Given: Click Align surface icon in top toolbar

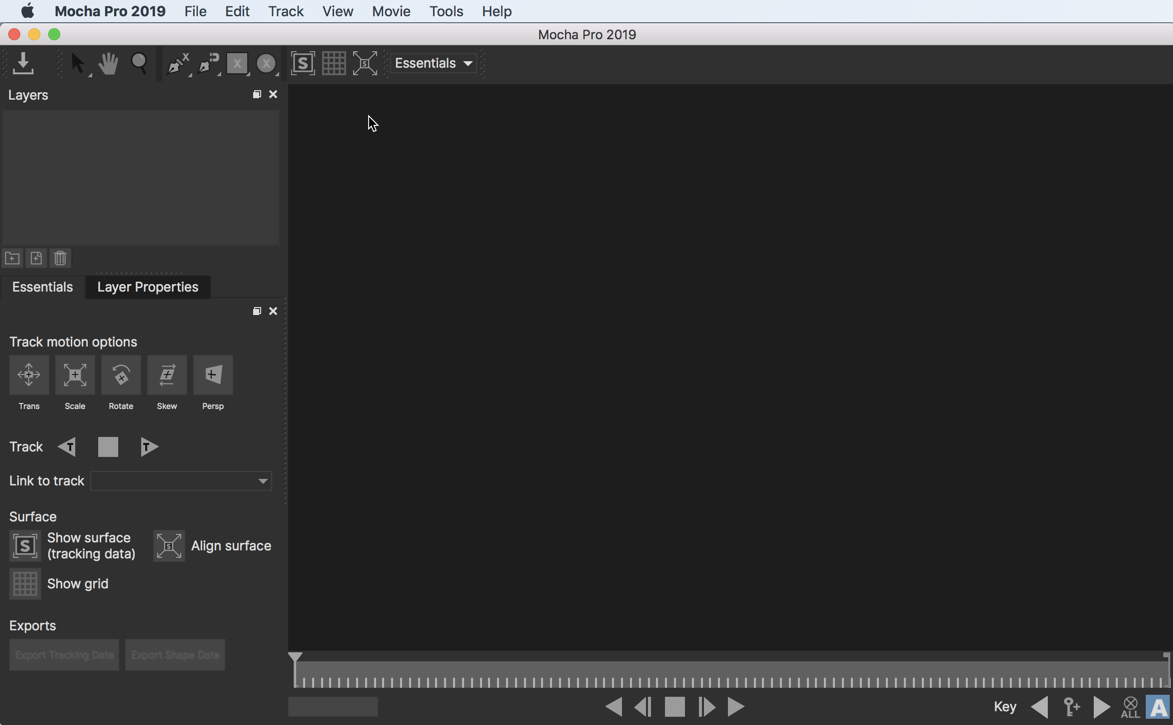Looking at the screenshot, I should point(365,64).
